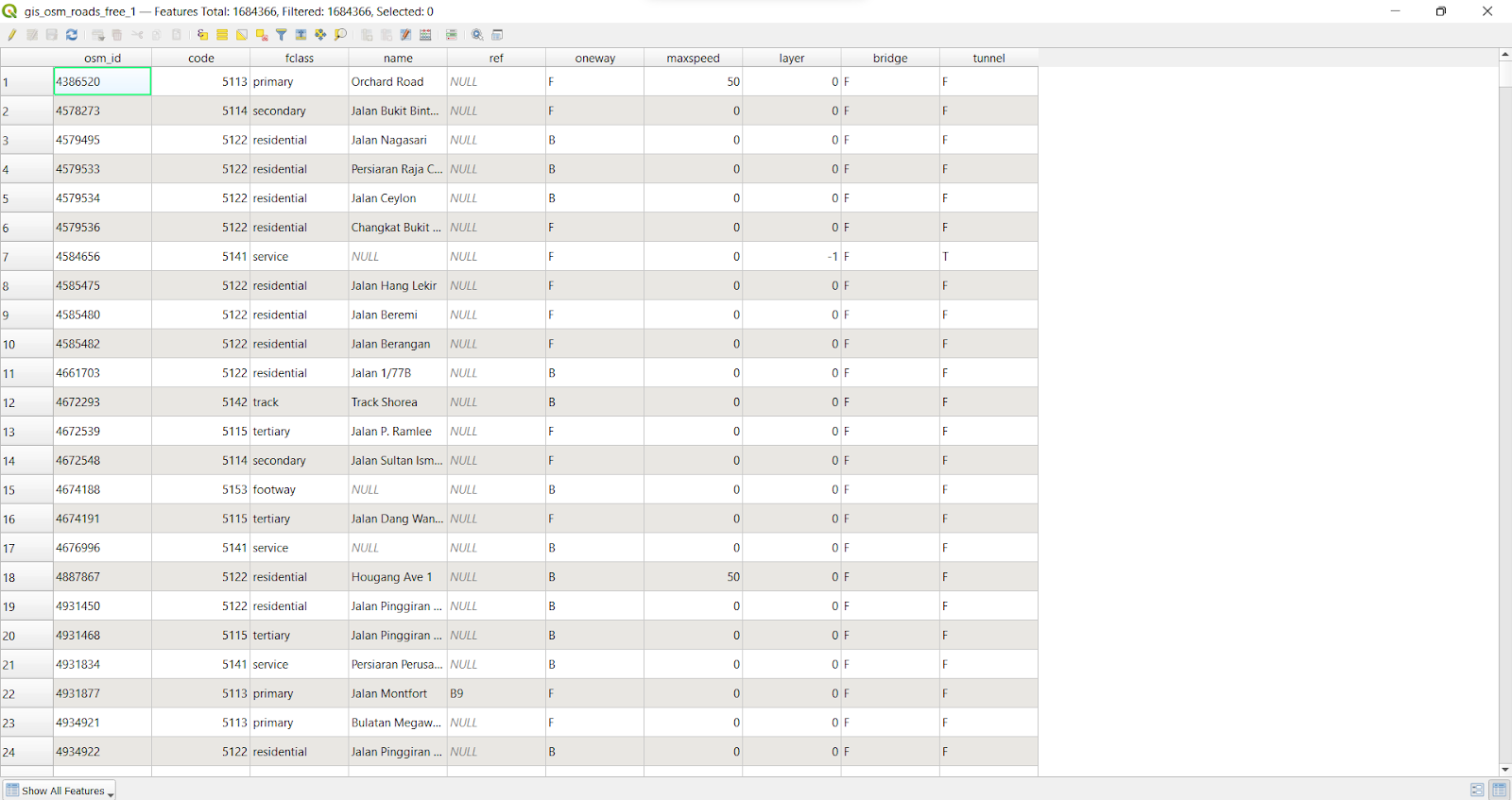Click the scroll down arrow of table scrollbar
Image resolution: width=1512 pixels, height=800 pixels.
1504,770
